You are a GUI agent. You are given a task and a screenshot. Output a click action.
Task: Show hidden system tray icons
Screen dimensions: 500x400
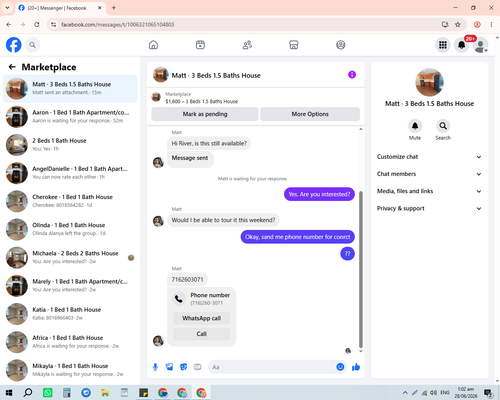click(x=405, y=393)
